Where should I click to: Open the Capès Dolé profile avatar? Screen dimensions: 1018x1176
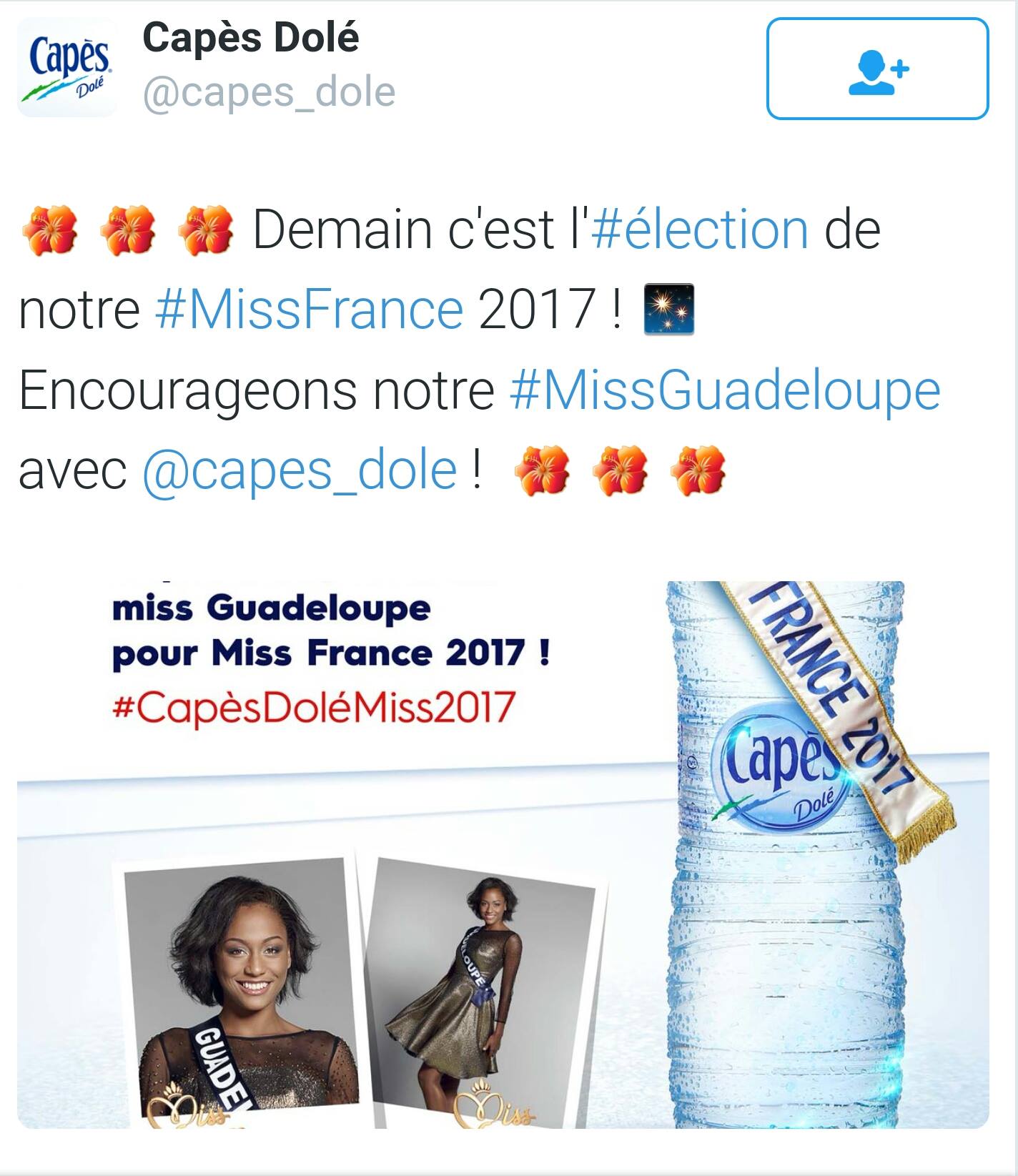tap(66, 67)
